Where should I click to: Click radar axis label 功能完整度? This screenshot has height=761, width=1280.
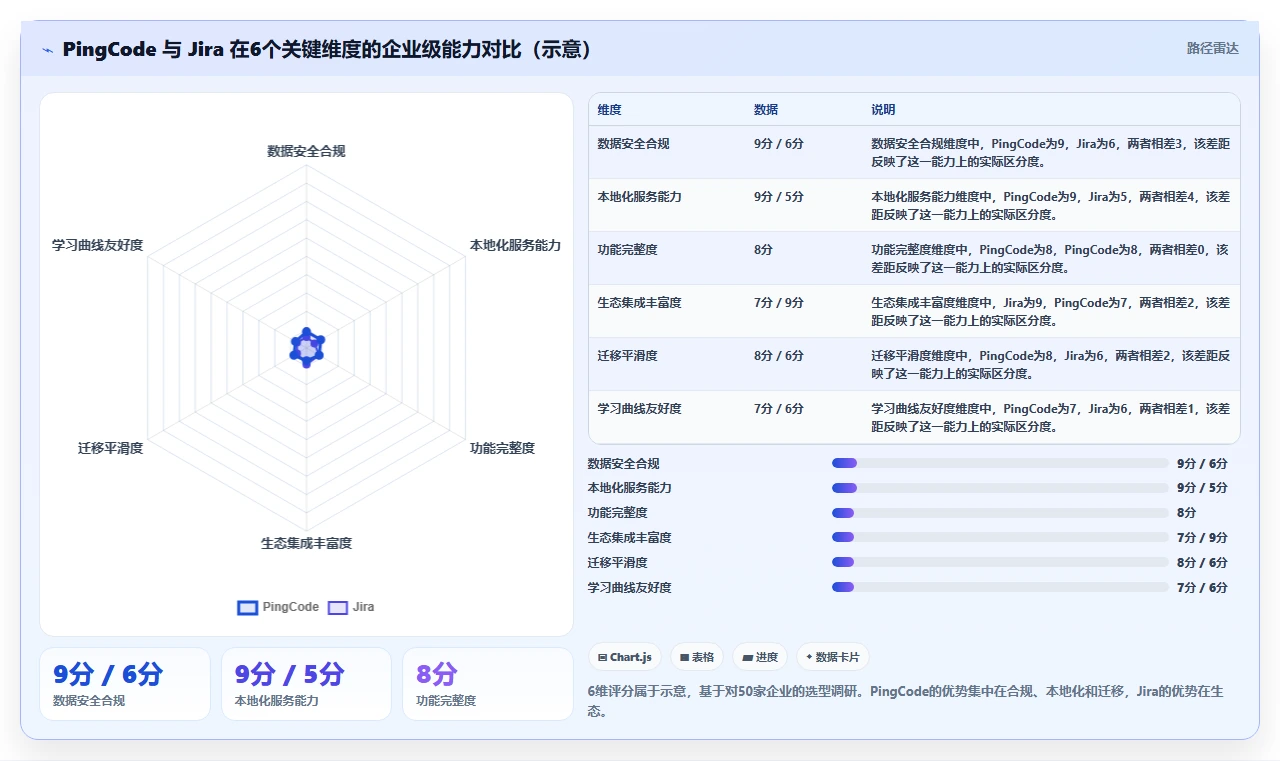502,448
